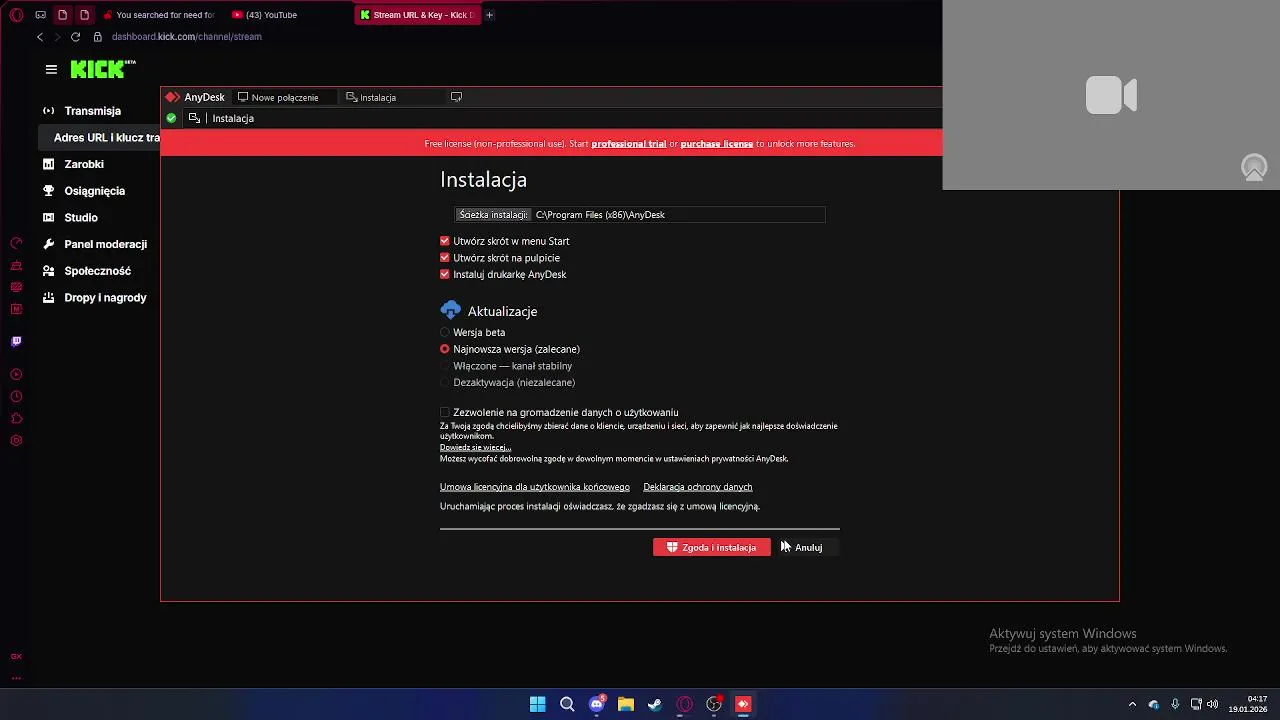Click the installation path field

point(640,214)
